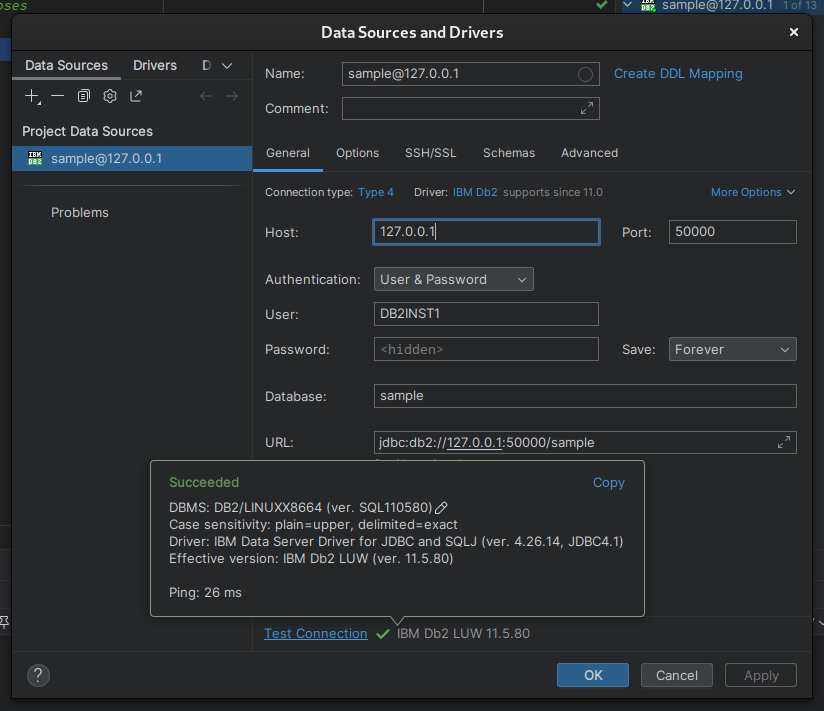Expand the Comment field with arrows icon

tap(586, 108)
